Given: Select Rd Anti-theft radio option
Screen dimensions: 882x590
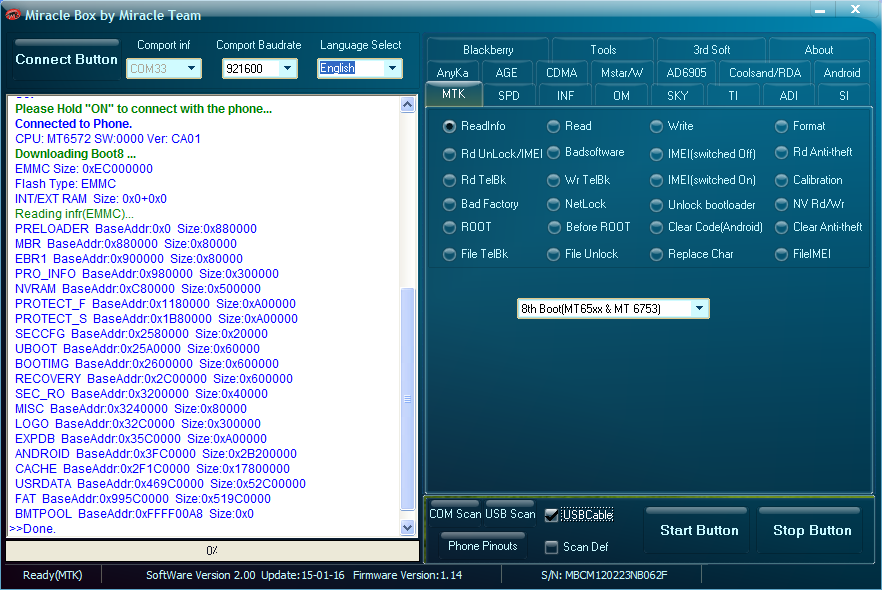Looking at the screenshot, I should [x=781, y=152].
